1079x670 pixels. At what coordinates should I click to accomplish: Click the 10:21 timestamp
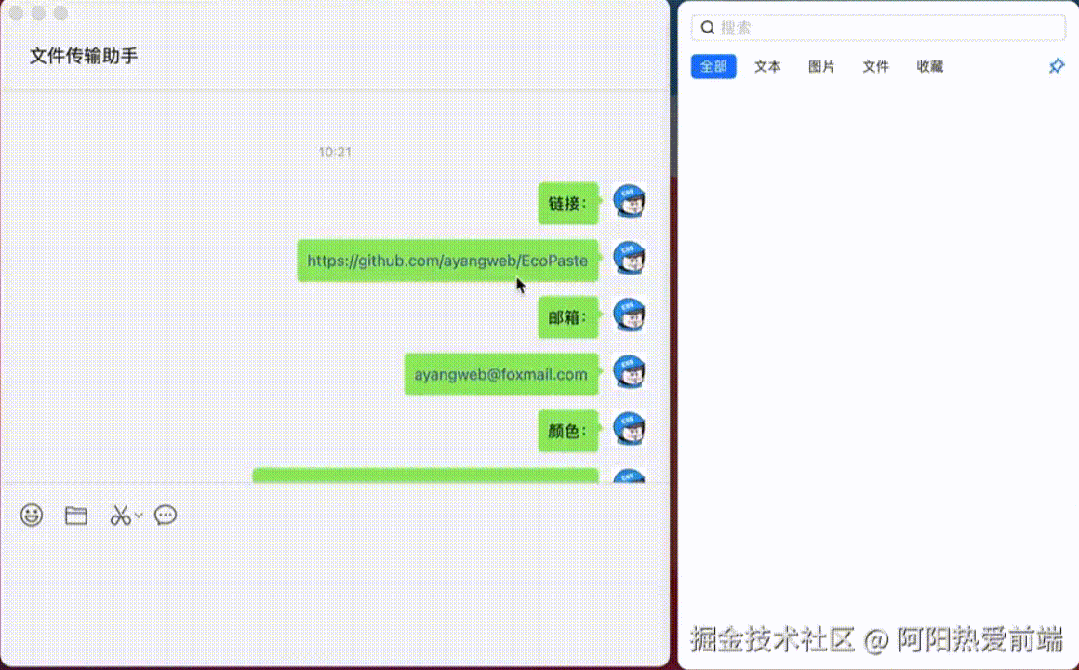point(335,152)
